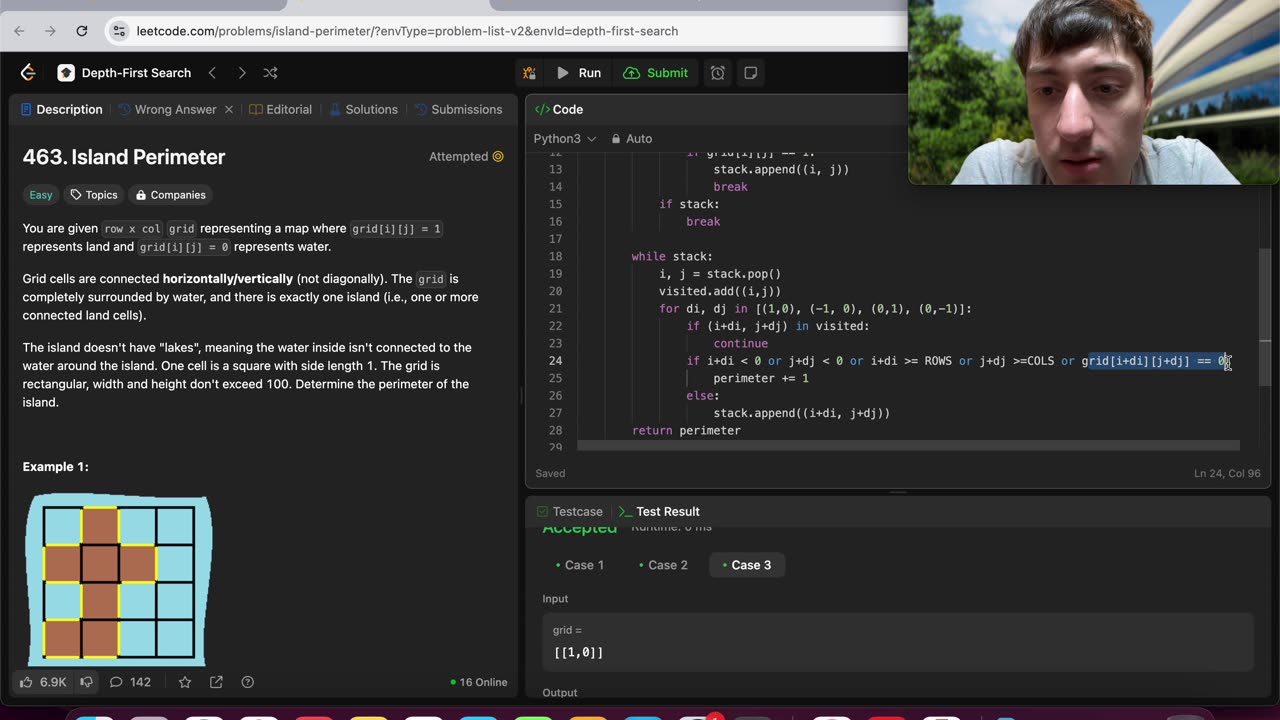Click the Easy difficulty badge
1280x720 pixels.
(x=40, y=195)
